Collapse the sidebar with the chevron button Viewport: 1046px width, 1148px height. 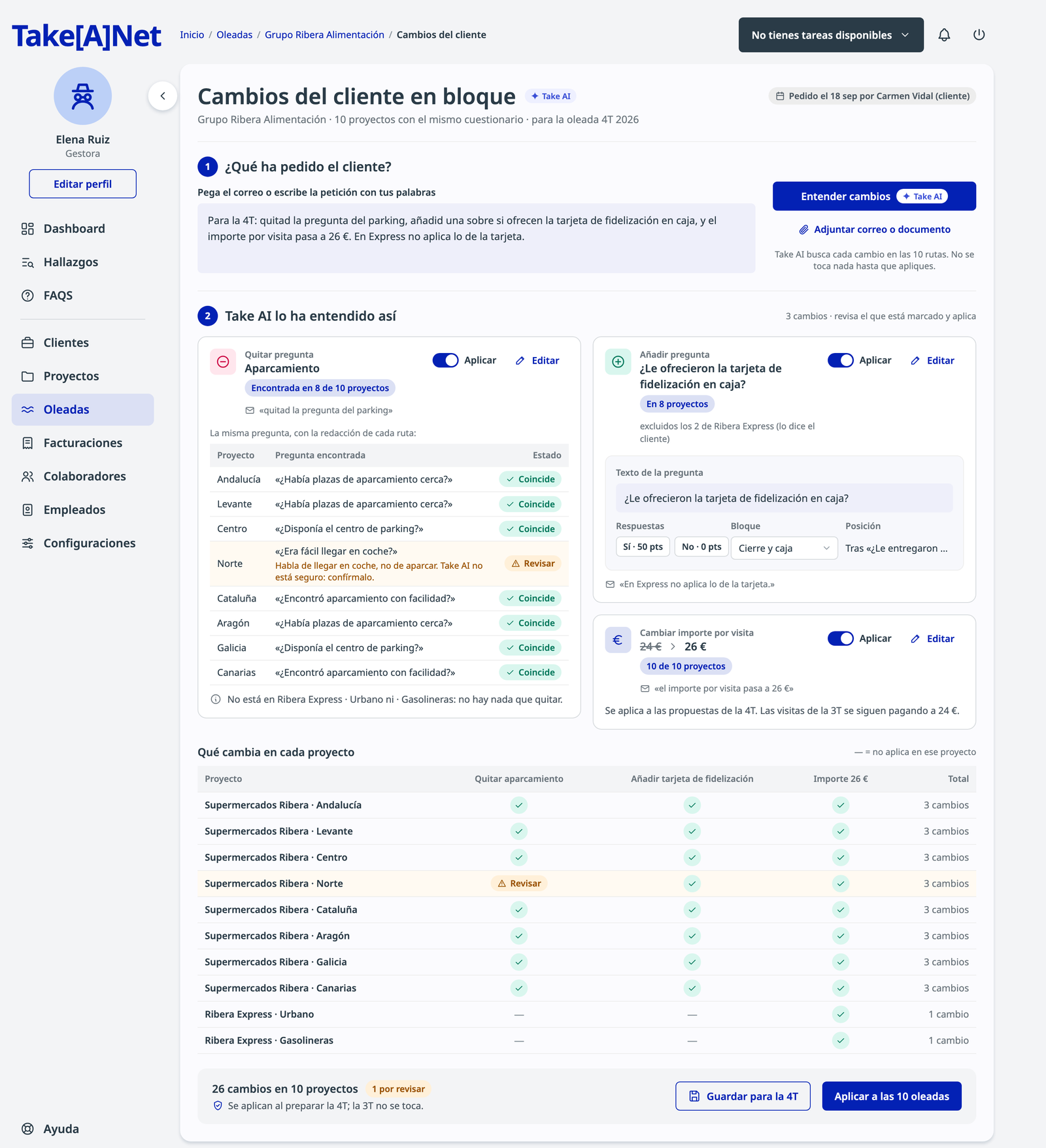click(x=163, y=96)
